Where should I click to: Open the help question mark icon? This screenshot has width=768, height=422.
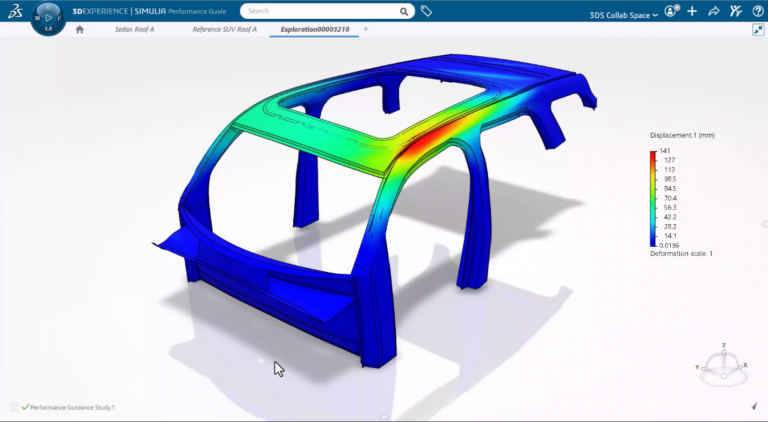pos(757,11)
